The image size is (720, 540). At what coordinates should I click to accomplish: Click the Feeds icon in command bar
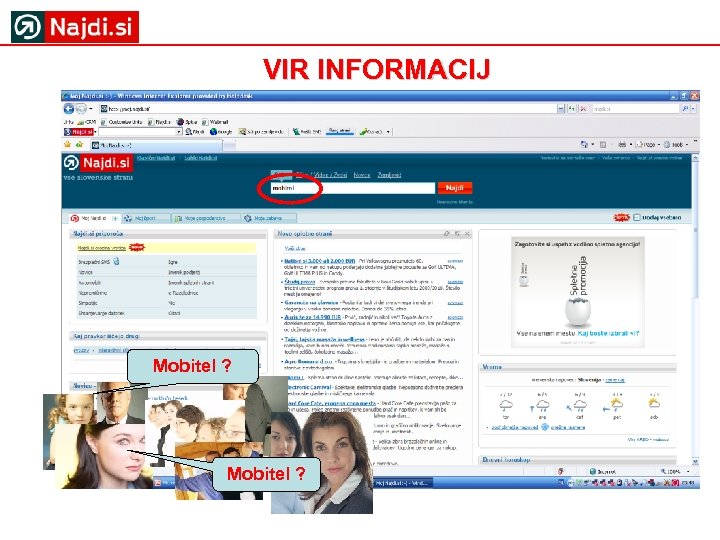[603, 145]
